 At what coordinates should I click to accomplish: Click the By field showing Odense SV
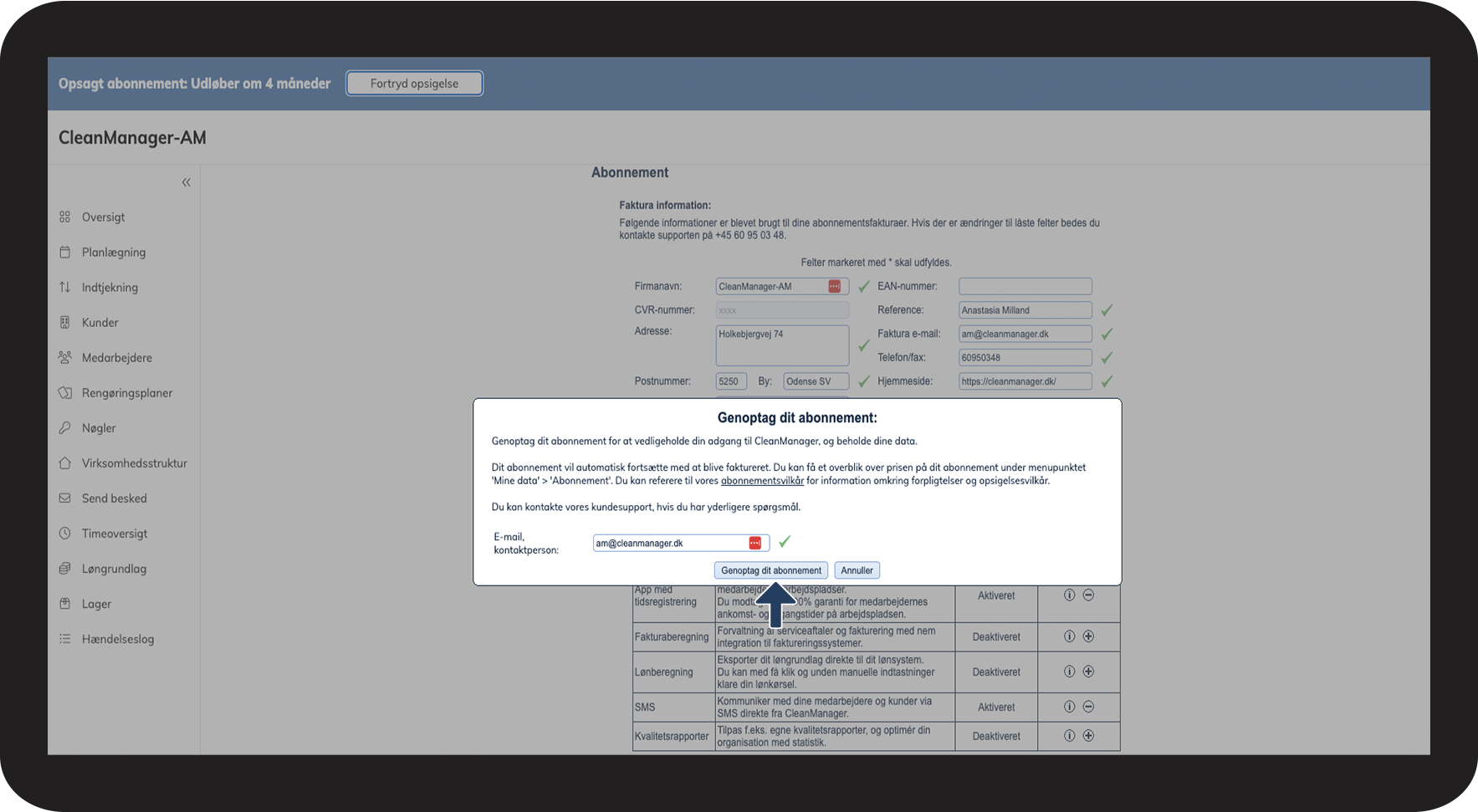816,381
